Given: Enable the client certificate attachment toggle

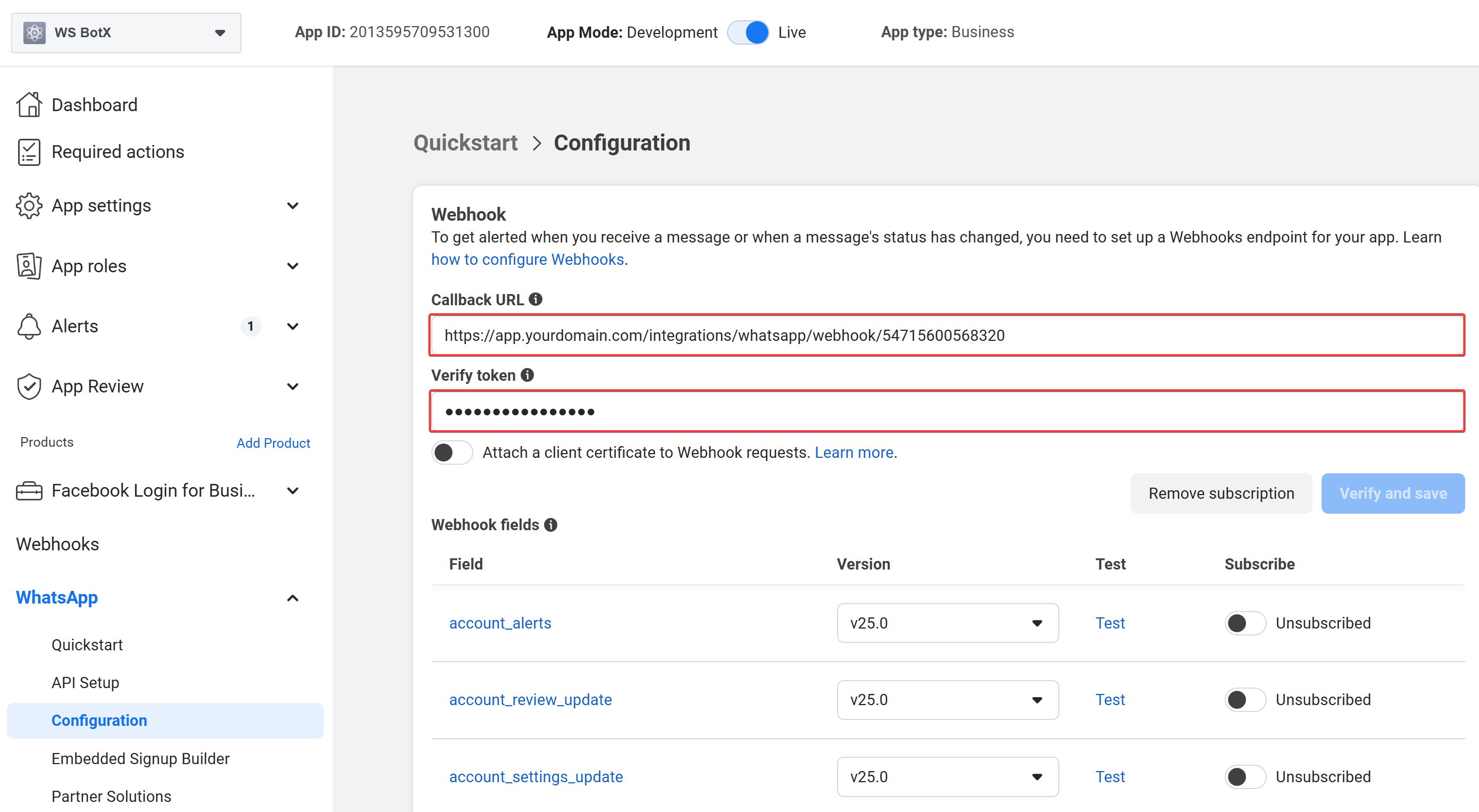Looking at the screenshot, I should tap(452, 453).
